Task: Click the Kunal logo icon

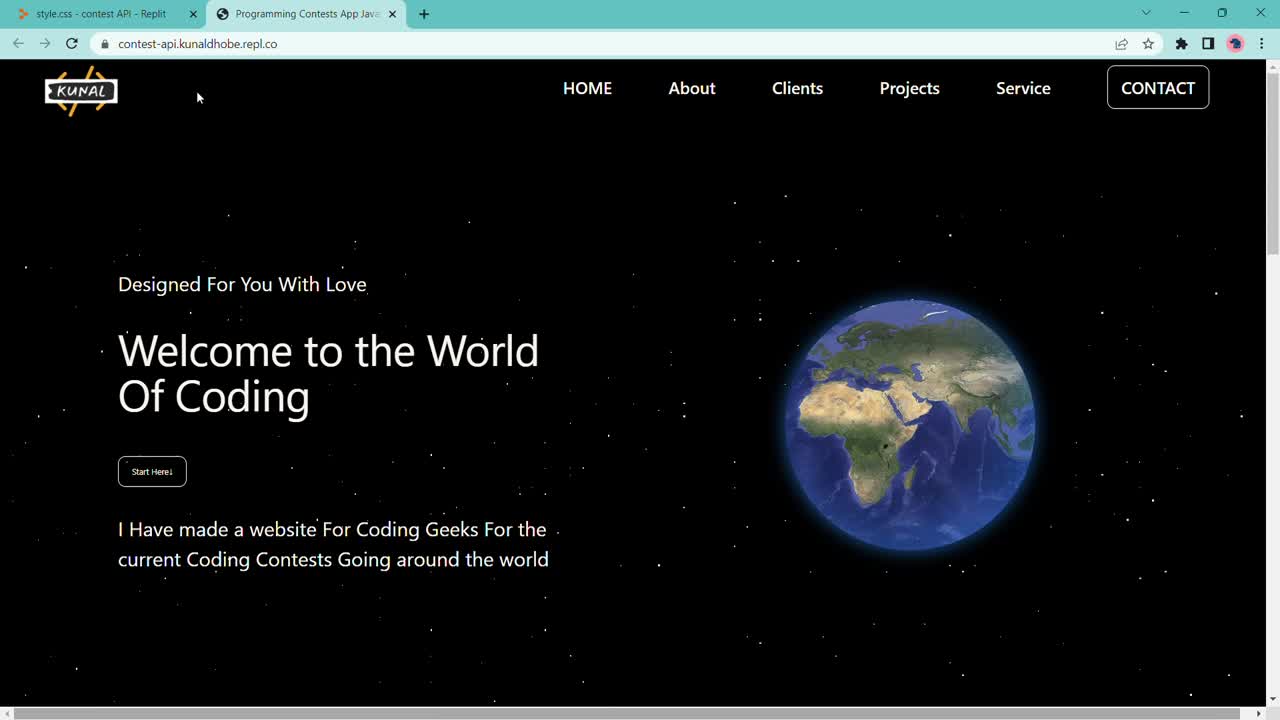Action: [x=81, y=91]
